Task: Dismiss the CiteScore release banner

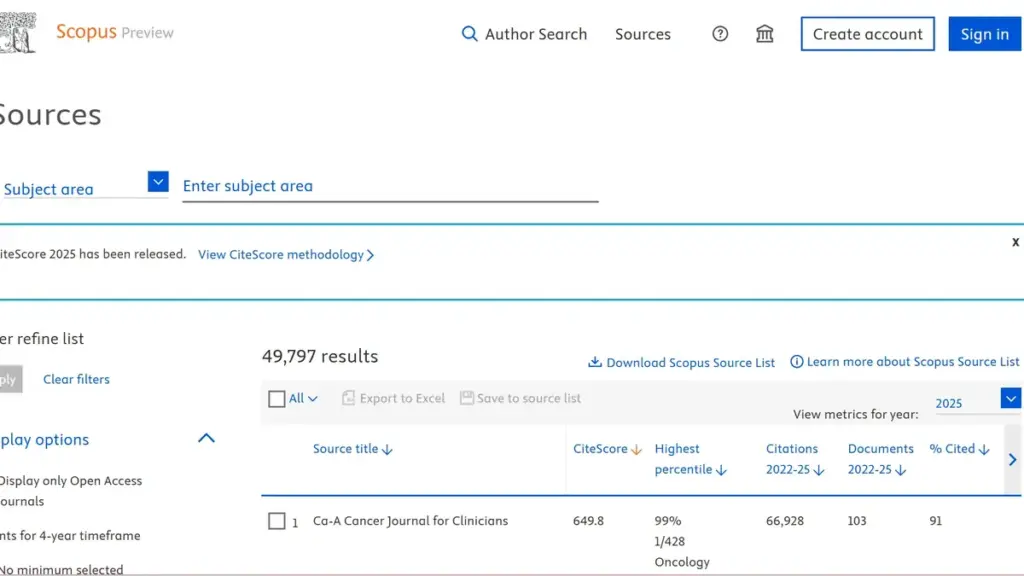Action: pos(1015,242)
